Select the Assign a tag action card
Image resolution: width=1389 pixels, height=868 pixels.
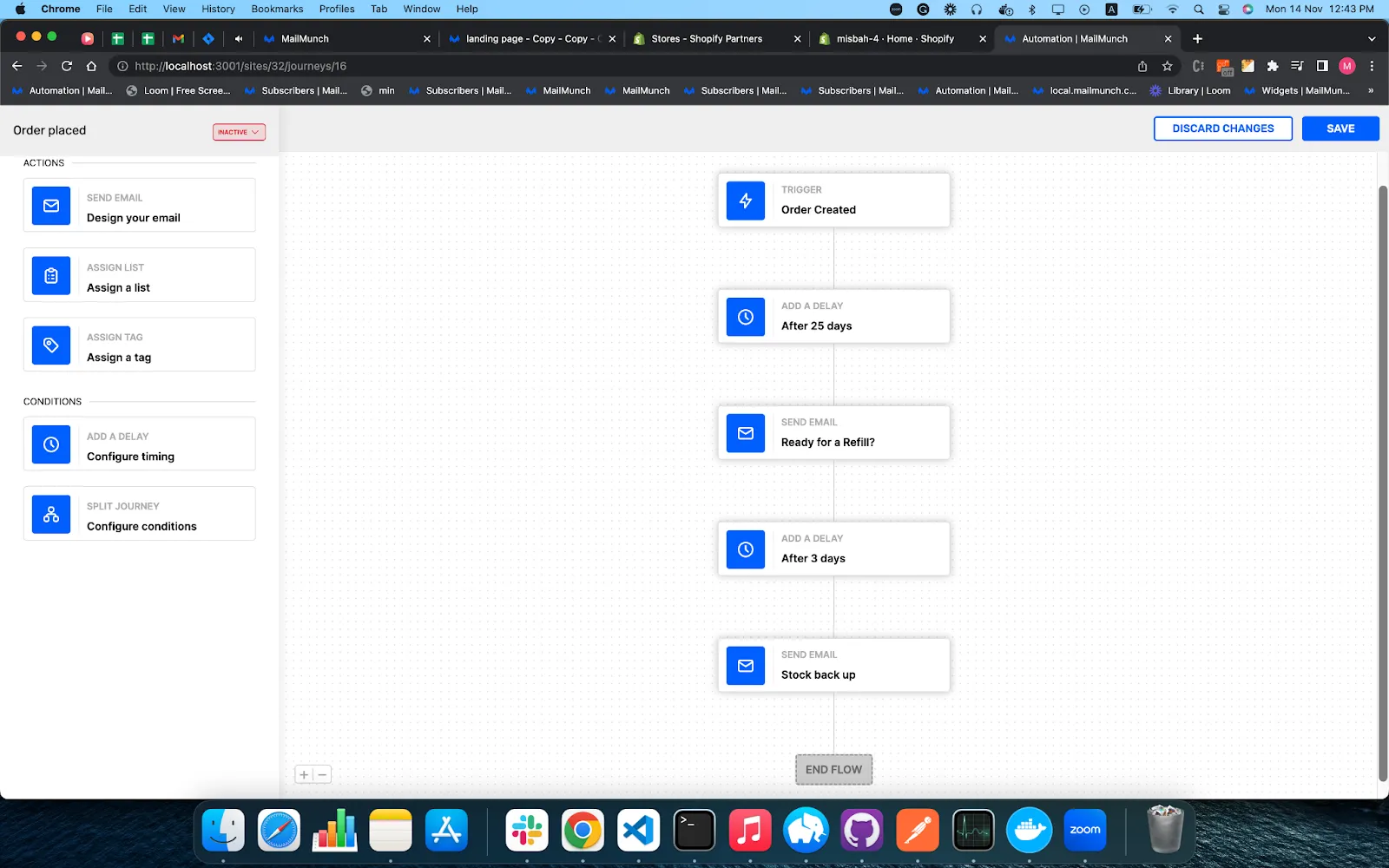(139, 345)
